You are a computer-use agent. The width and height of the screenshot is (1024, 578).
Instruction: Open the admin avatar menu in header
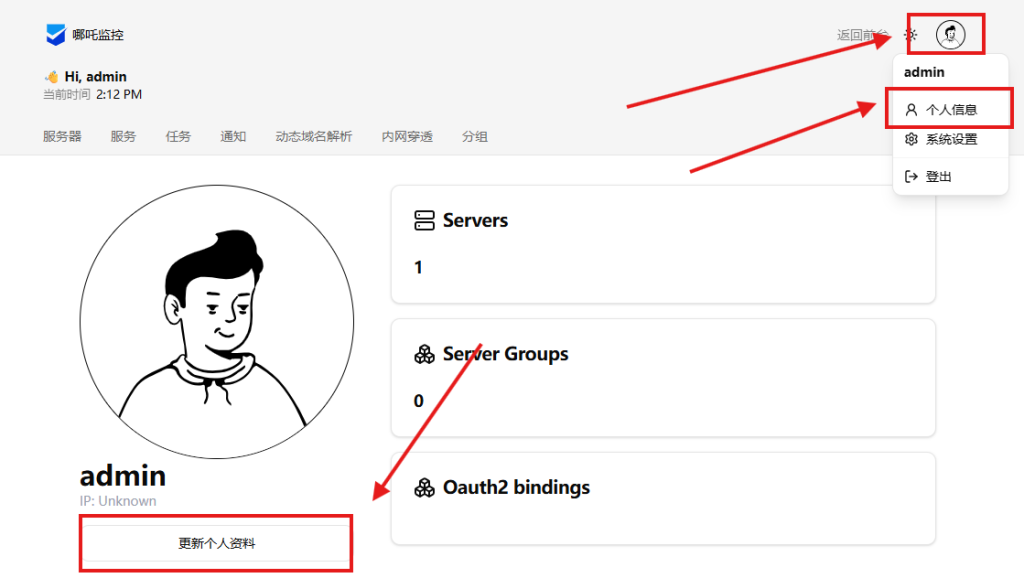point(950,35)
